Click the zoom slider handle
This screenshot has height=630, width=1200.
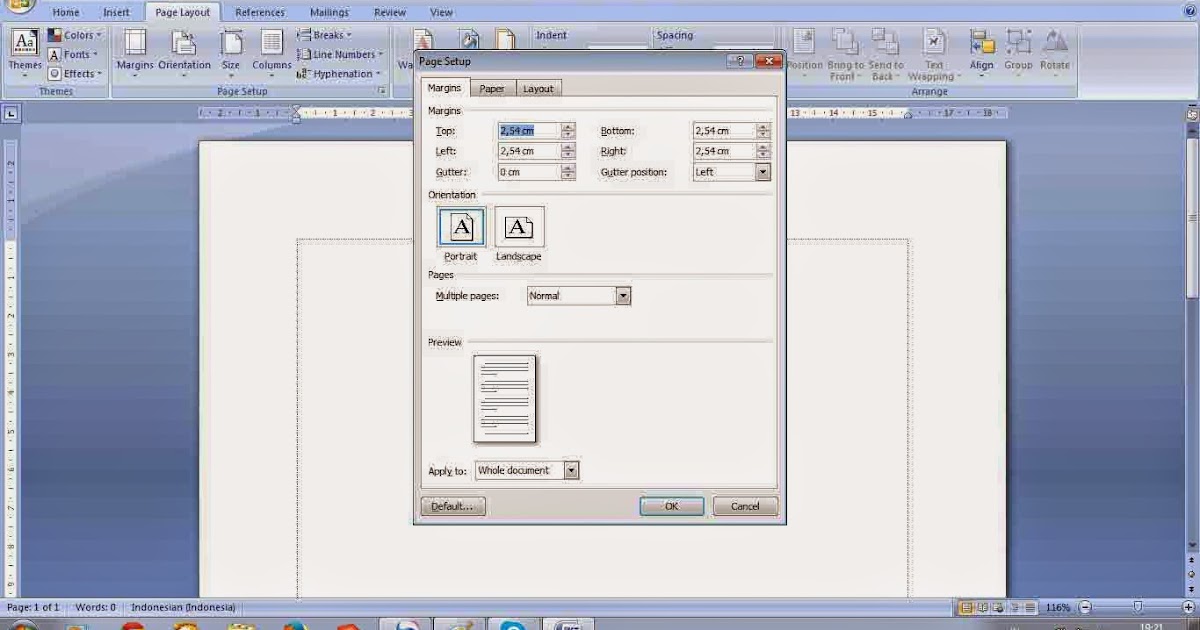[1137, 607]
